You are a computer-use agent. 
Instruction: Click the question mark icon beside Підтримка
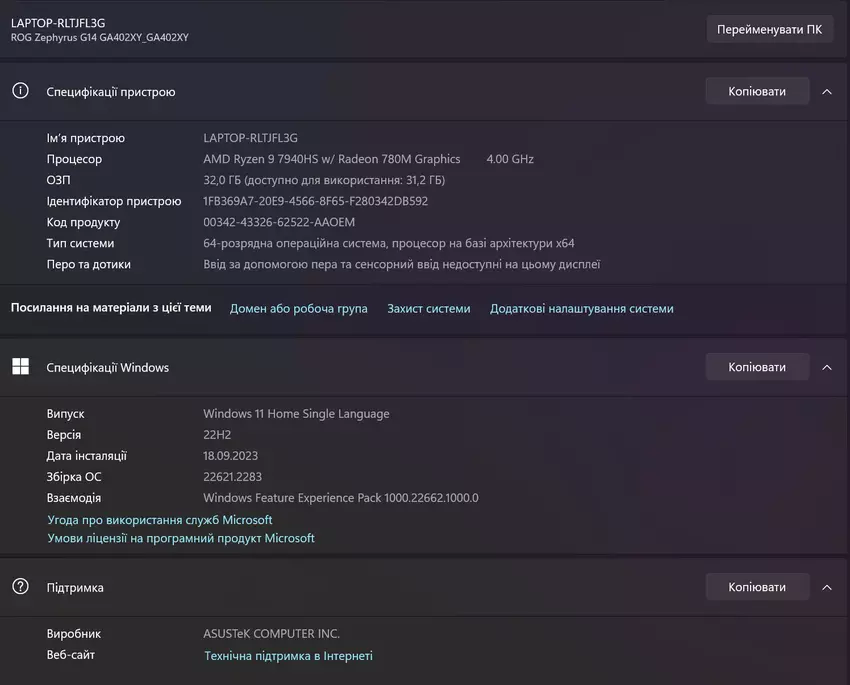(x=20, y=587)
